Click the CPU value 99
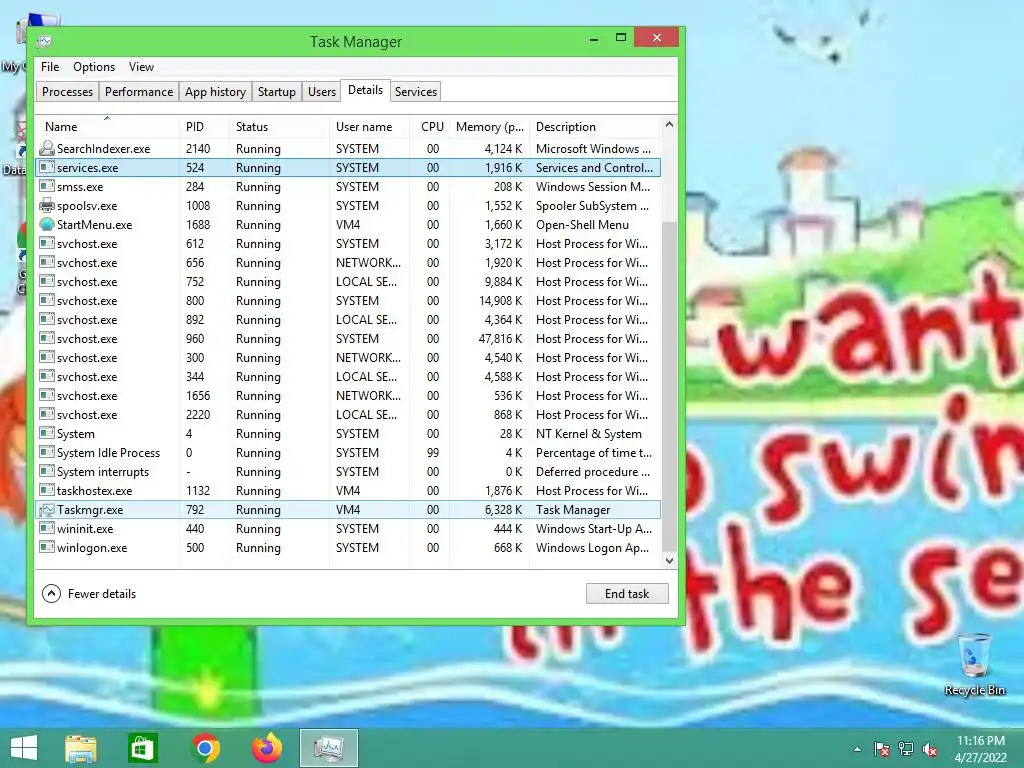The width and height of the screenshot is (1024, 768). pos(433,453)
